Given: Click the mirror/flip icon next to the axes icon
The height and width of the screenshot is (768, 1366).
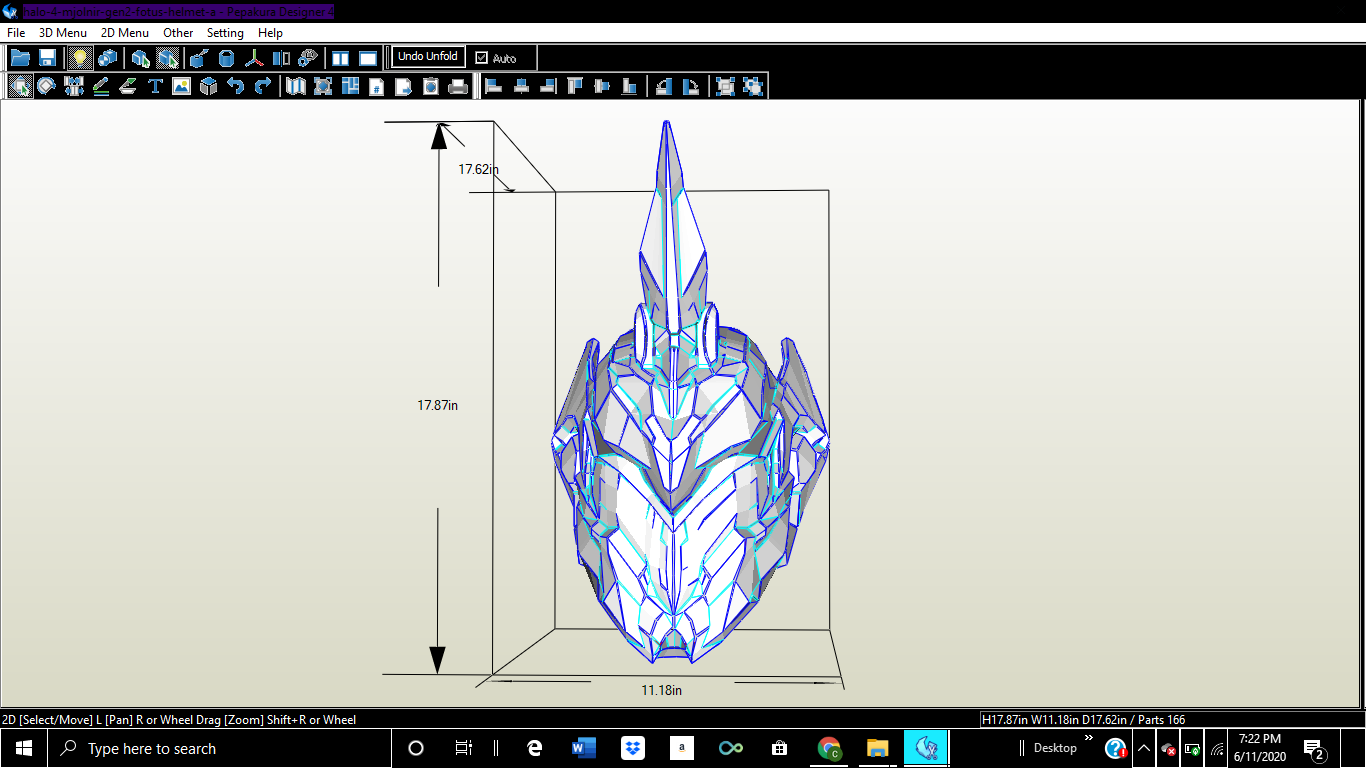Looking at the screenshot, I should click(281, 58).
